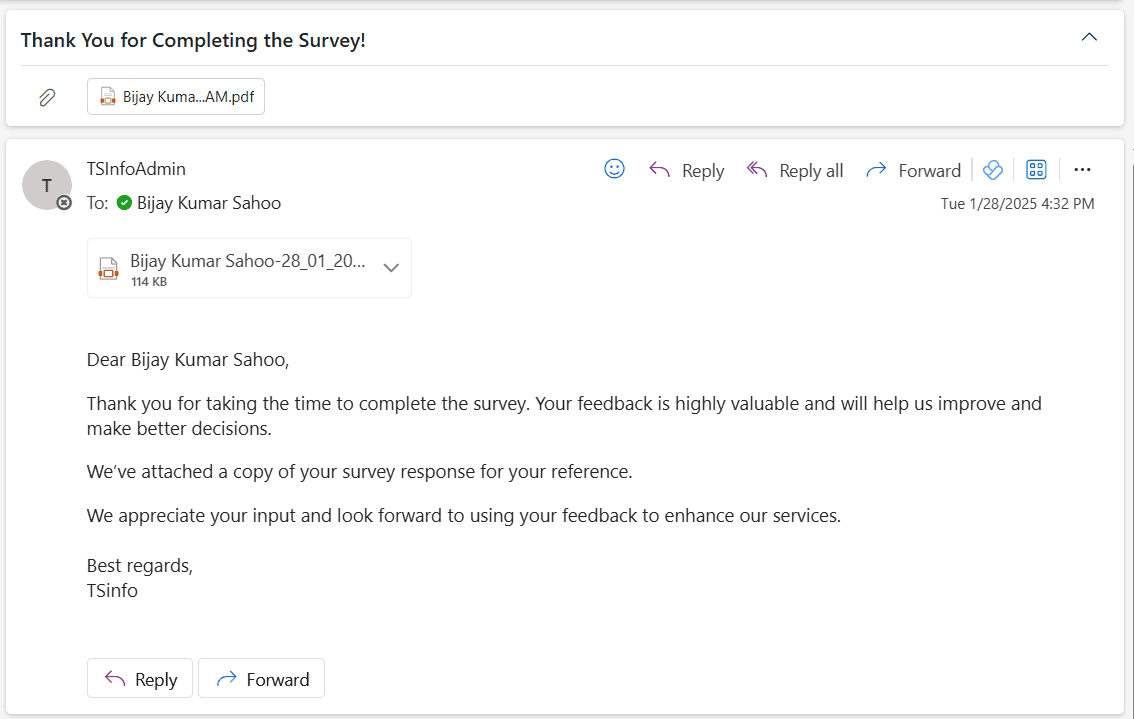This screenshot has width=1134, height=719.
Task: Open More actions via the ellipsis menu
Action: [1082, 169]
